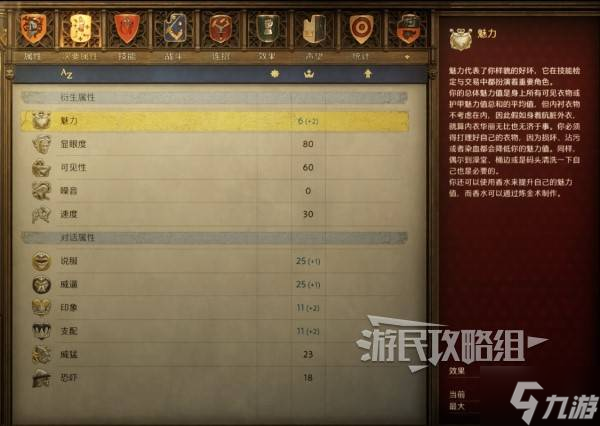Select the 技能 red shield icon
Screen dimensions: 600x426
click(x=127, y=29)
